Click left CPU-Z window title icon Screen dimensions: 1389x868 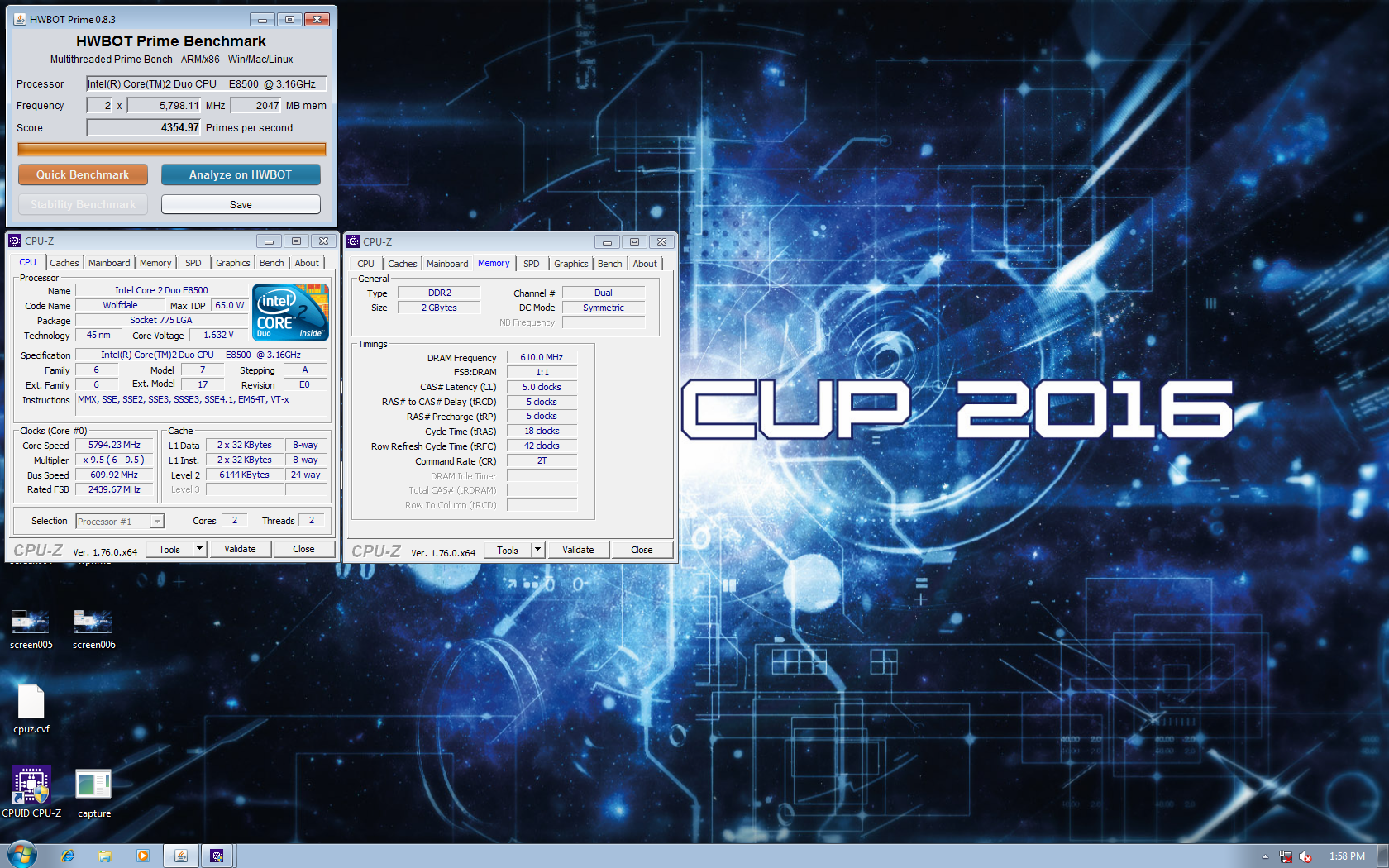pos(15,241)
